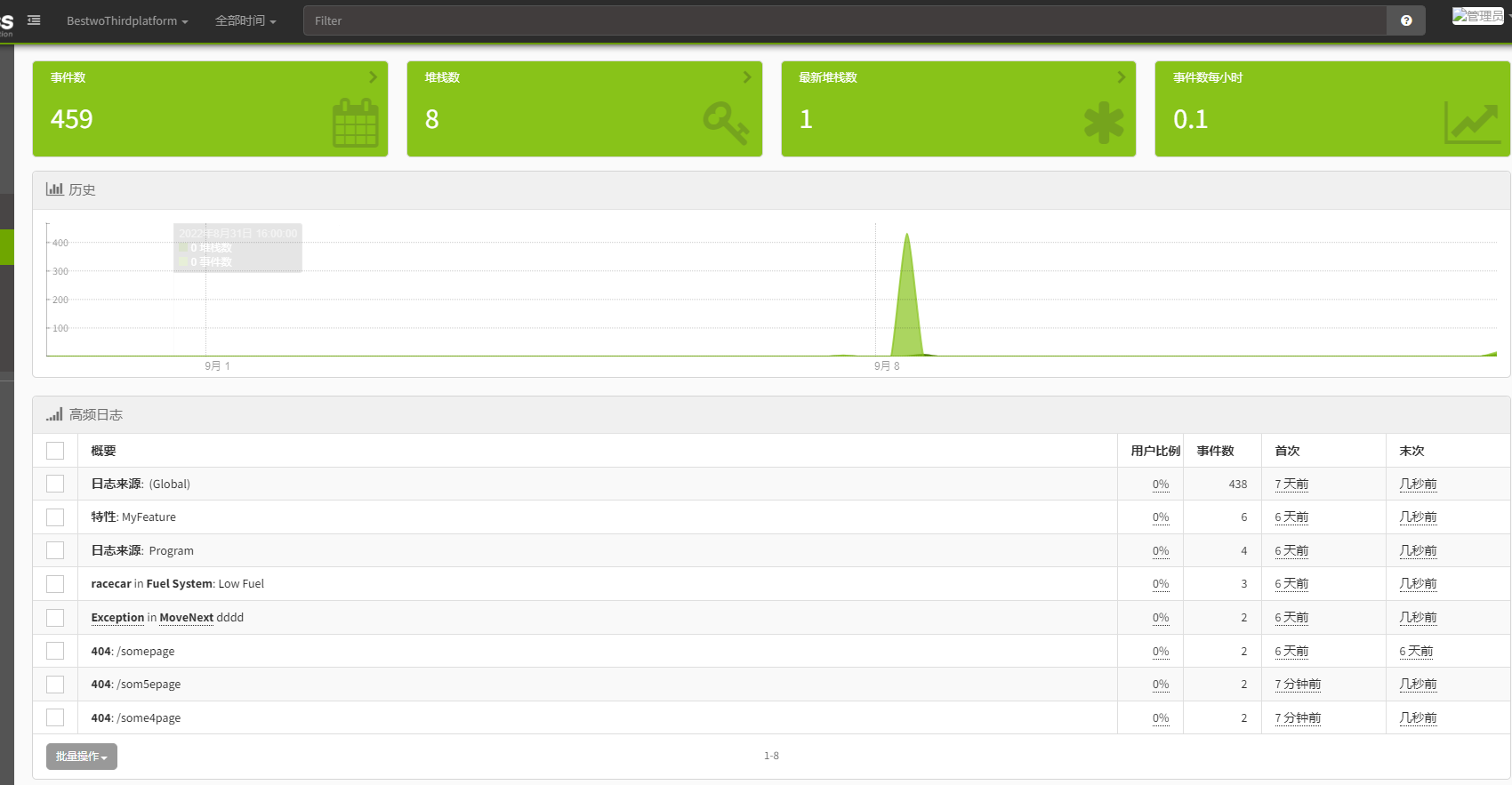Open the 特性 MyFeature log entry
This screenshot has width=1512, height=785.
pos(133,517)
